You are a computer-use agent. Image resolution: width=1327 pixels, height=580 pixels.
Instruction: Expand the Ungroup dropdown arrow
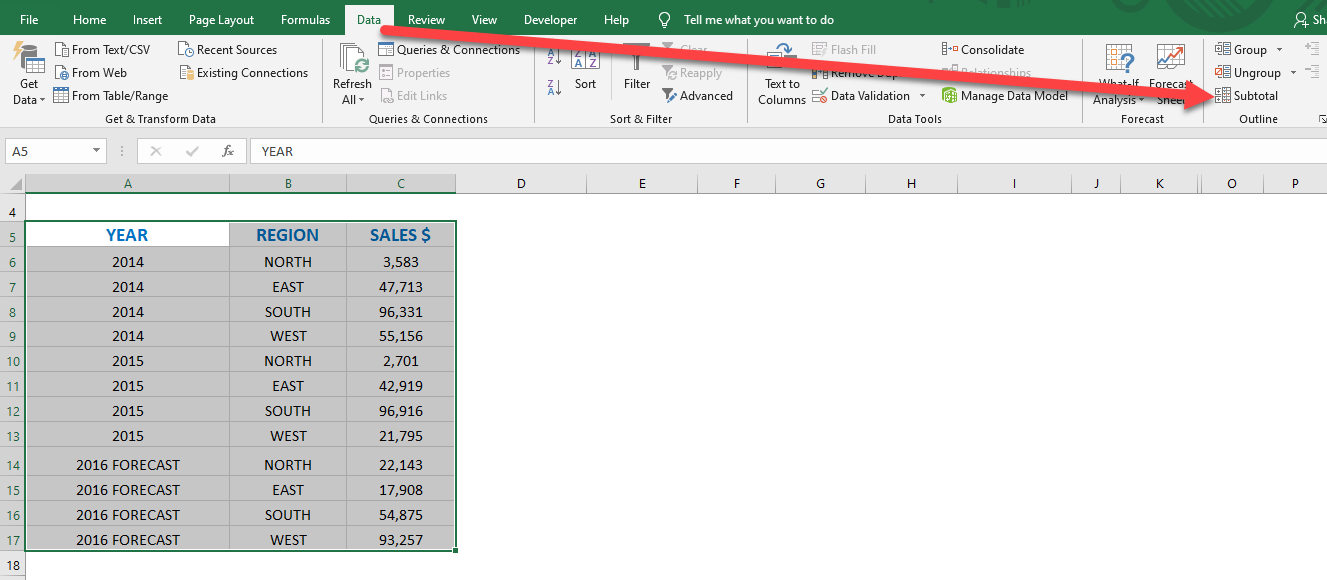(x=1293, y=73)
